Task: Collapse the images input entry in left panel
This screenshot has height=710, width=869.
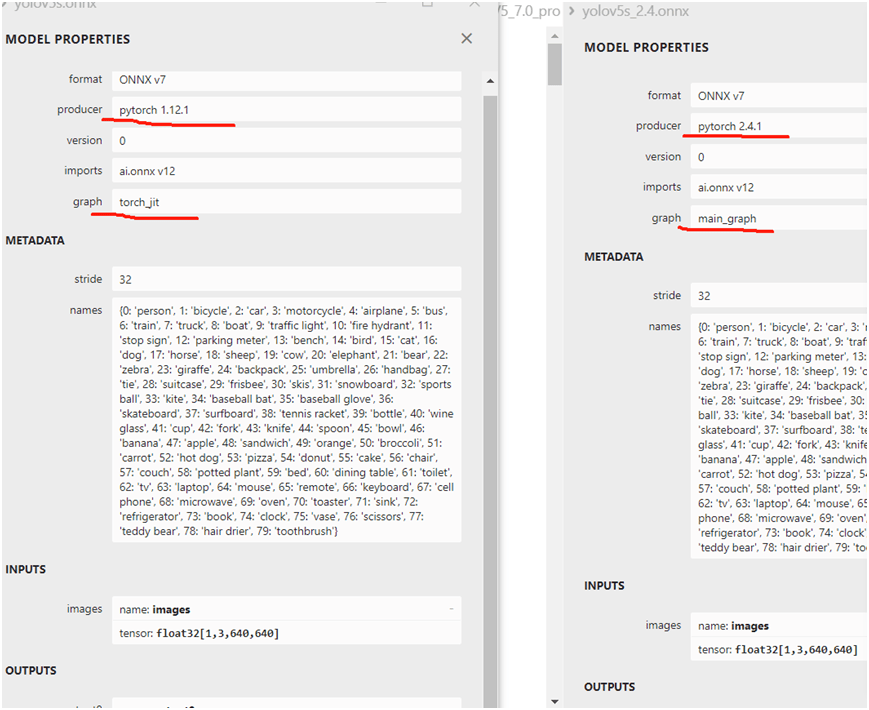Action: tap(452, 609)
